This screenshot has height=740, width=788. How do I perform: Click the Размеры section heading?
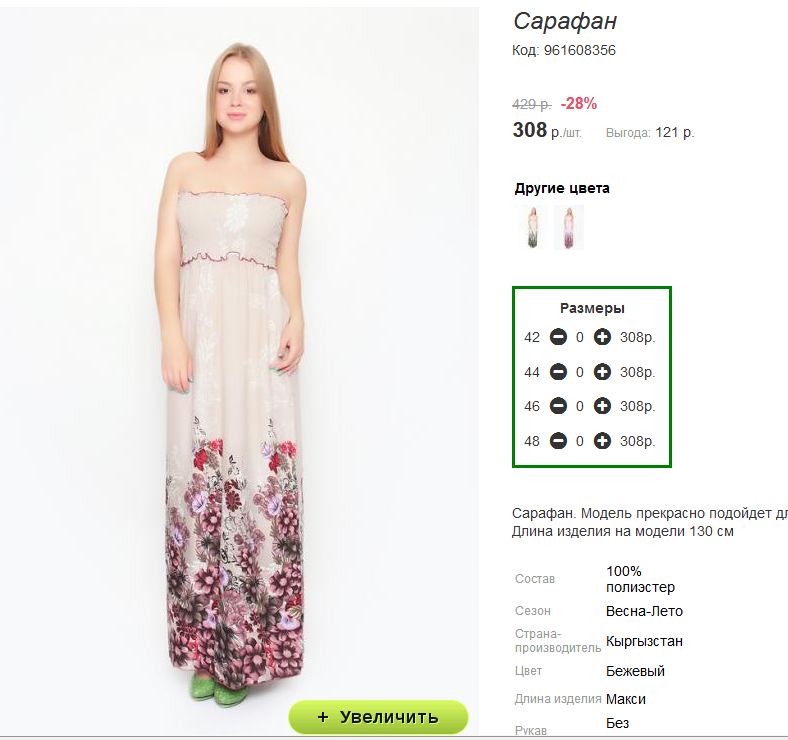592,308
